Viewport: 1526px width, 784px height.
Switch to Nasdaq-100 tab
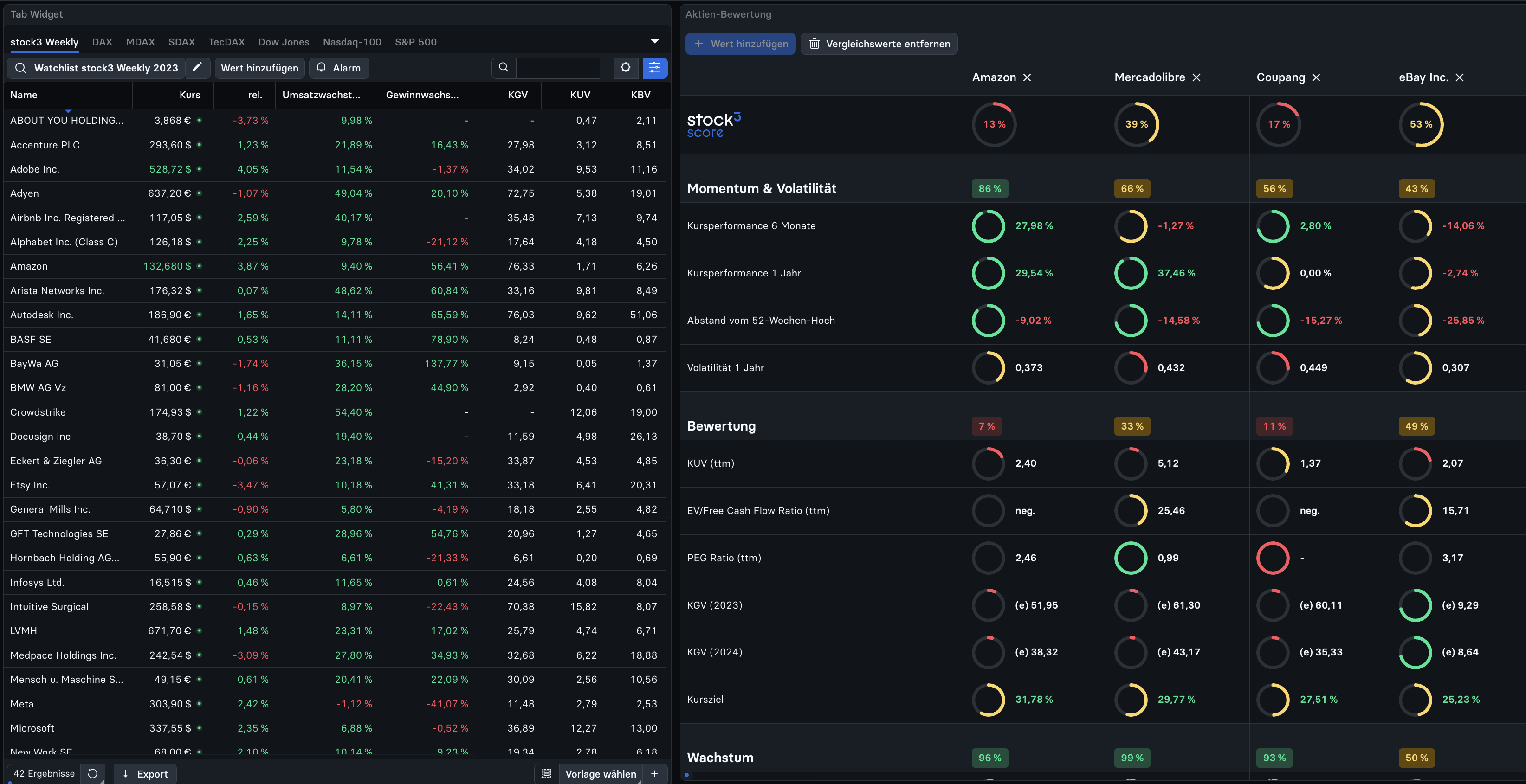pyautogui.click(x=352, y=42)
